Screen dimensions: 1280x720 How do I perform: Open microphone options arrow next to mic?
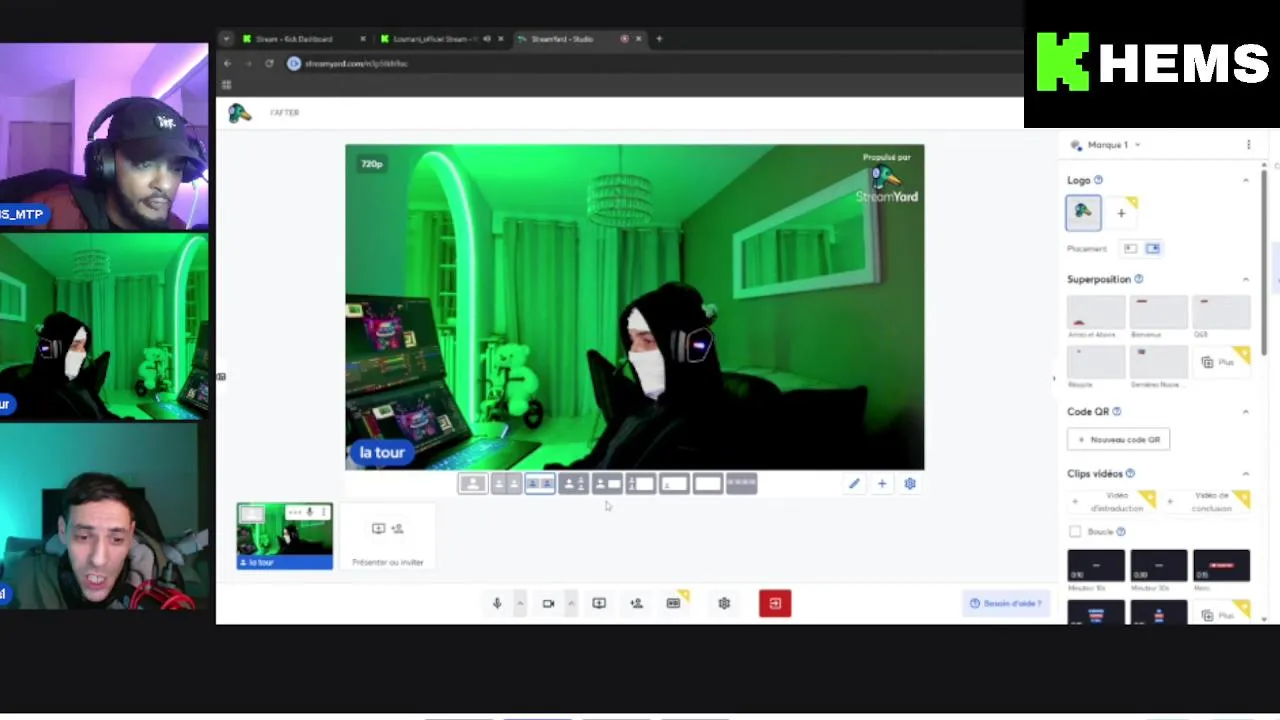520,604
